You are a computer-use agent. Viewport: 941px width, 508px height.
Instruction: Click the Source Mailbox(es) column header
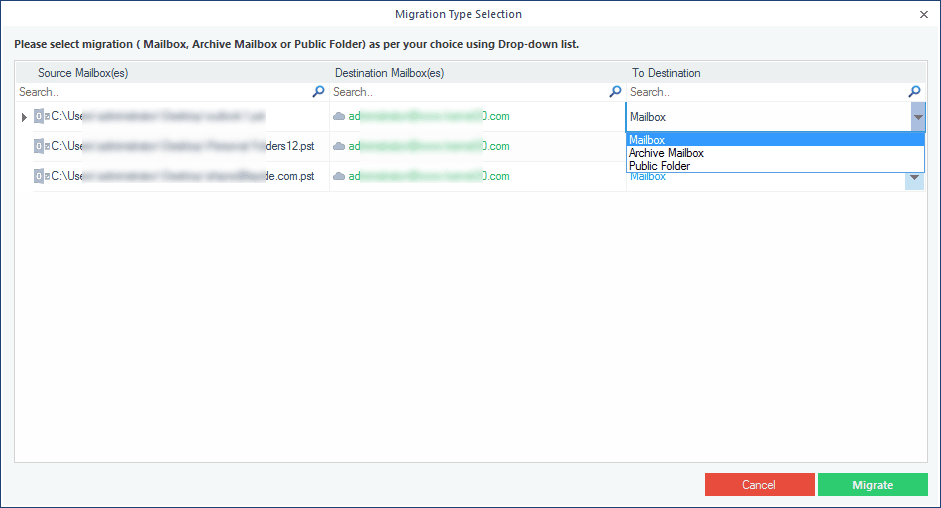83,73
